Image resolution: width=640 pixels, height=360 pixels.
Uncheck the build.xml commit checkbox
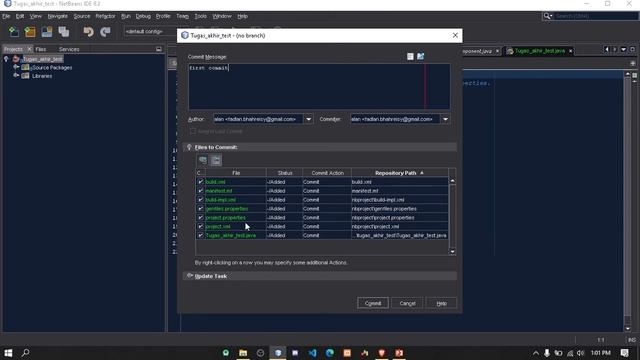pos(200,182)
